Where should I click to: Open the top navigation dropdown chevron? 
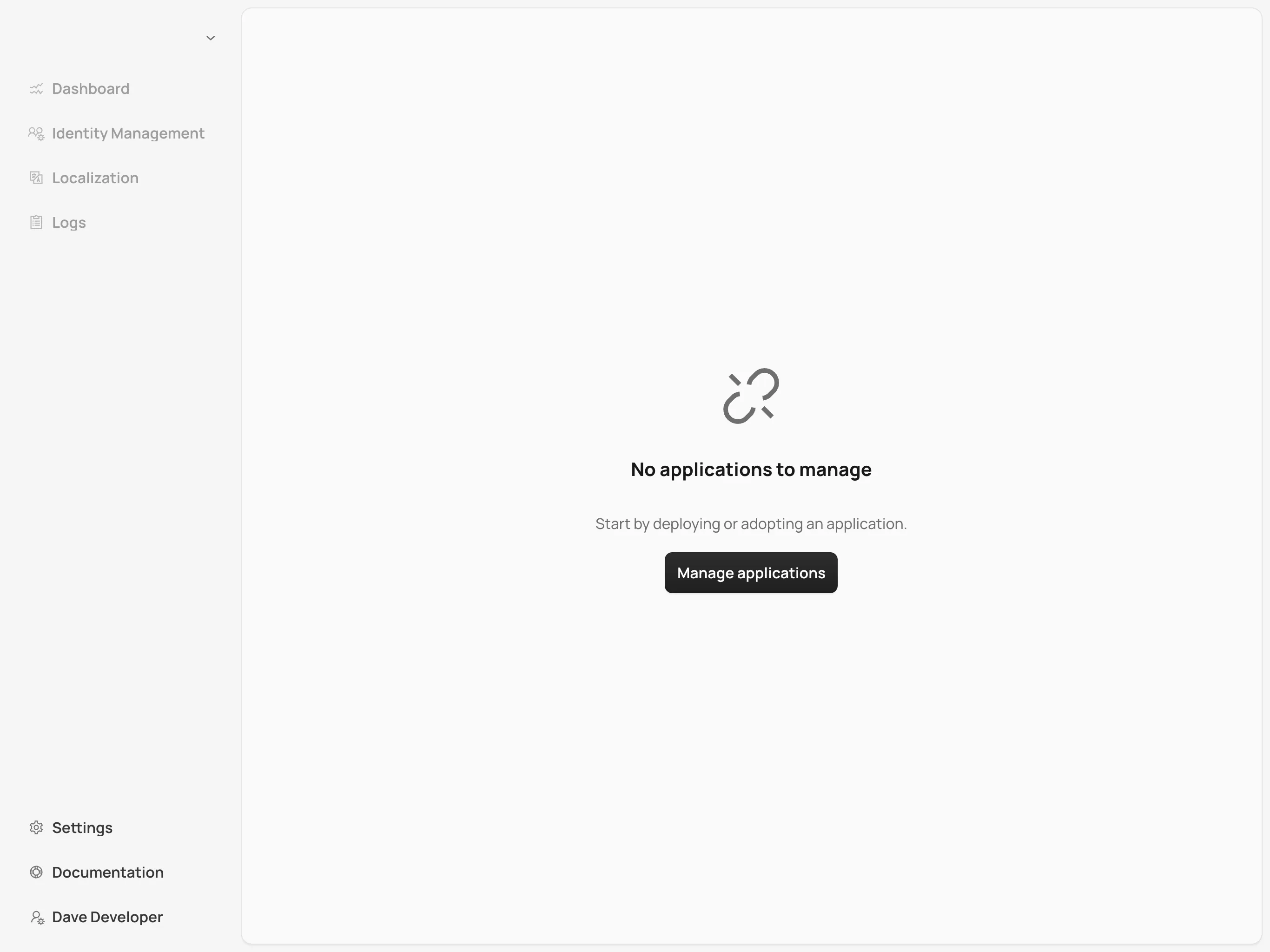tap(210, 38)
